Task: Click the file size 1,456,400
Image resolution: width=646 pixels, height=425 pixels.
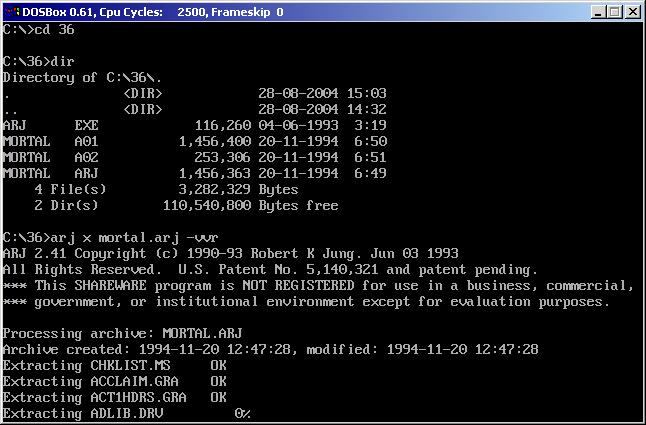Action: [215, 142]
